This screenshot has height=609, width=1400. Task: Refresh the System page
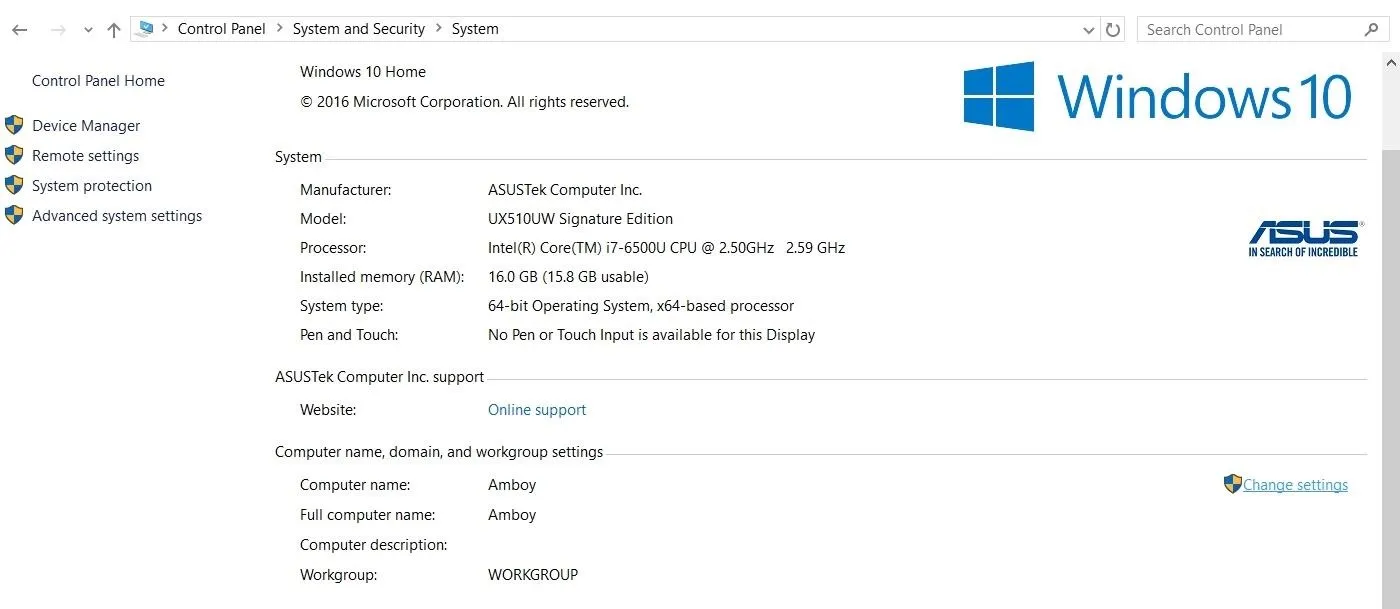click(x=1113, y=30)
